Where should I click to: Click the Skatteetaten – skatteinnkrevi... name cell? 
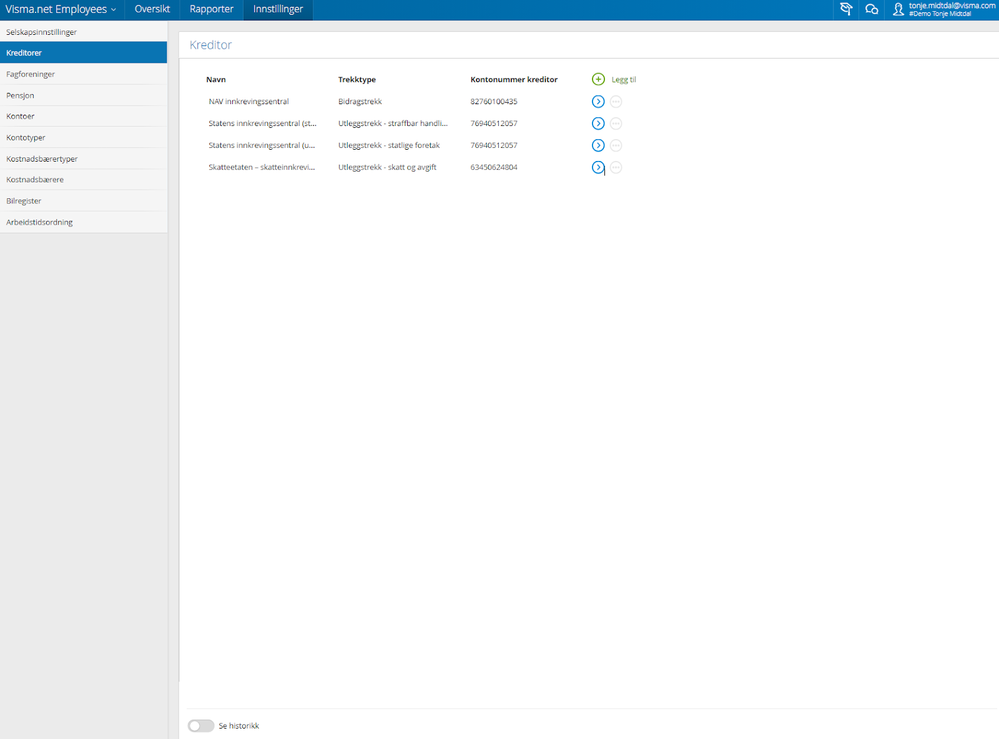click(261, 168)
